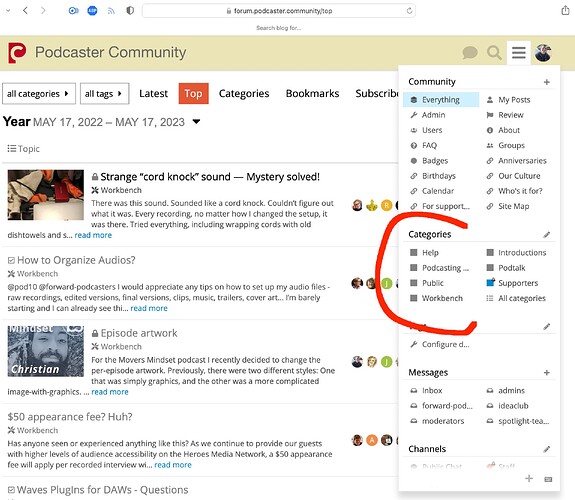
Task: Open the search magnifier icon
Action: pyautogui.click(x=494, y=53)
